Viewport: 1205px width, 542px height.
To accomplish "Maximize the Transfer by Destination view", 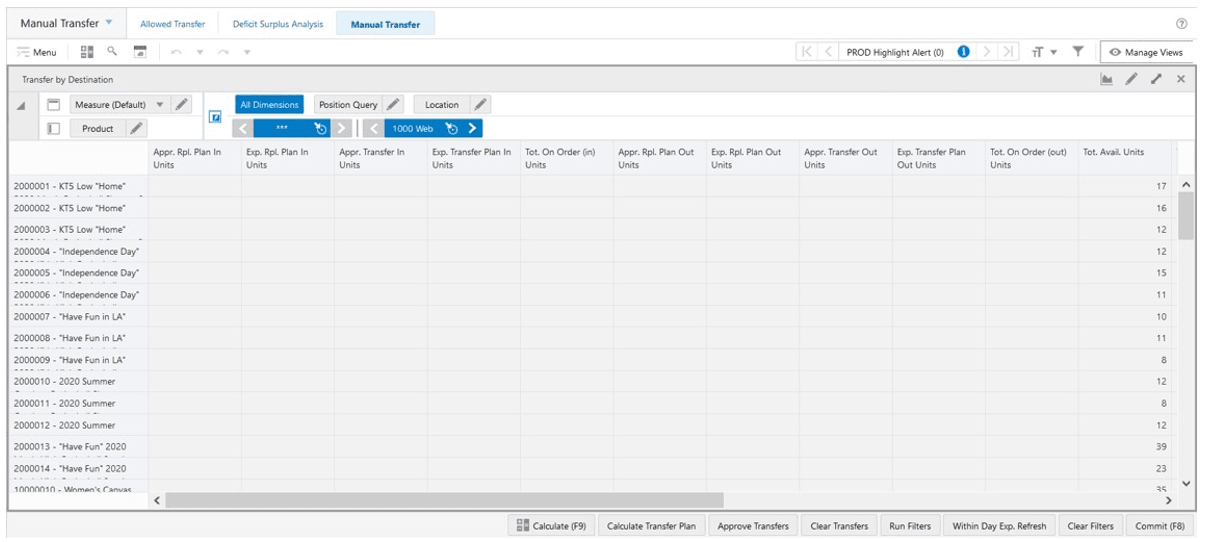I will (1156, 79).
